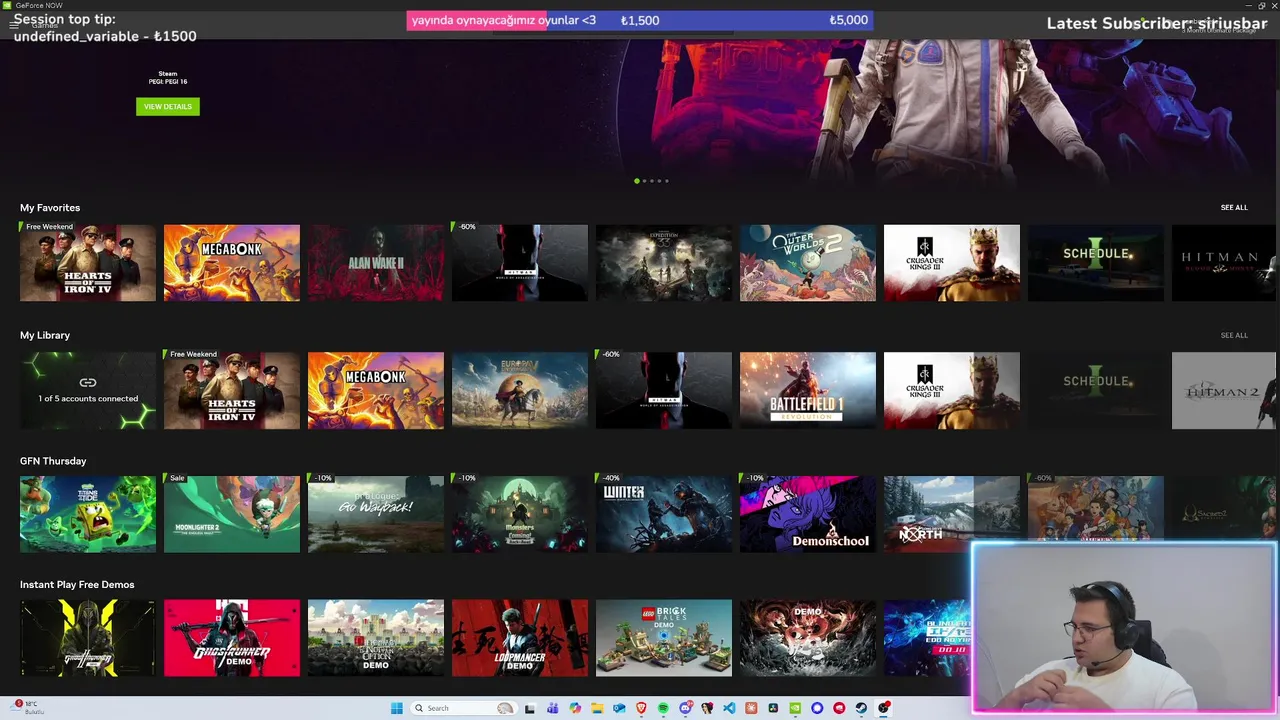
Task: Open the Go Wayback! game tile
Action: pos(376,514)
